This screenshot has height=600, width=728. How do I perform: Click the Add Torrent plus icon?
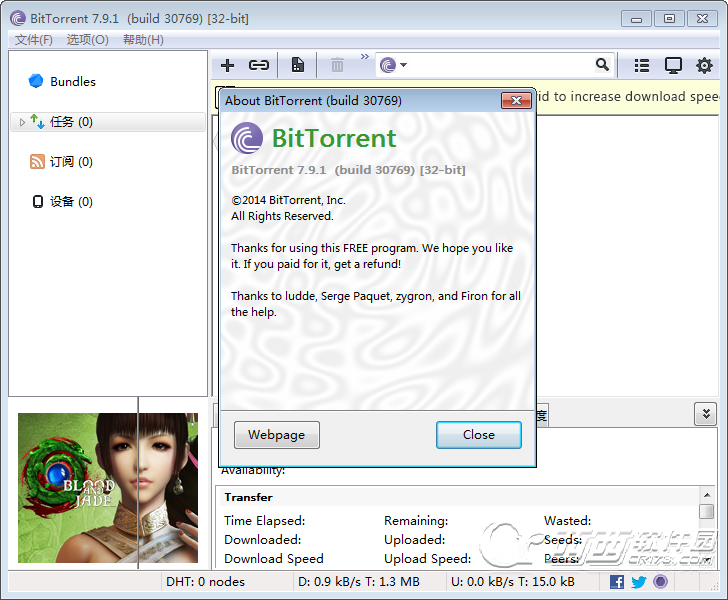click(x=227, y=65)
